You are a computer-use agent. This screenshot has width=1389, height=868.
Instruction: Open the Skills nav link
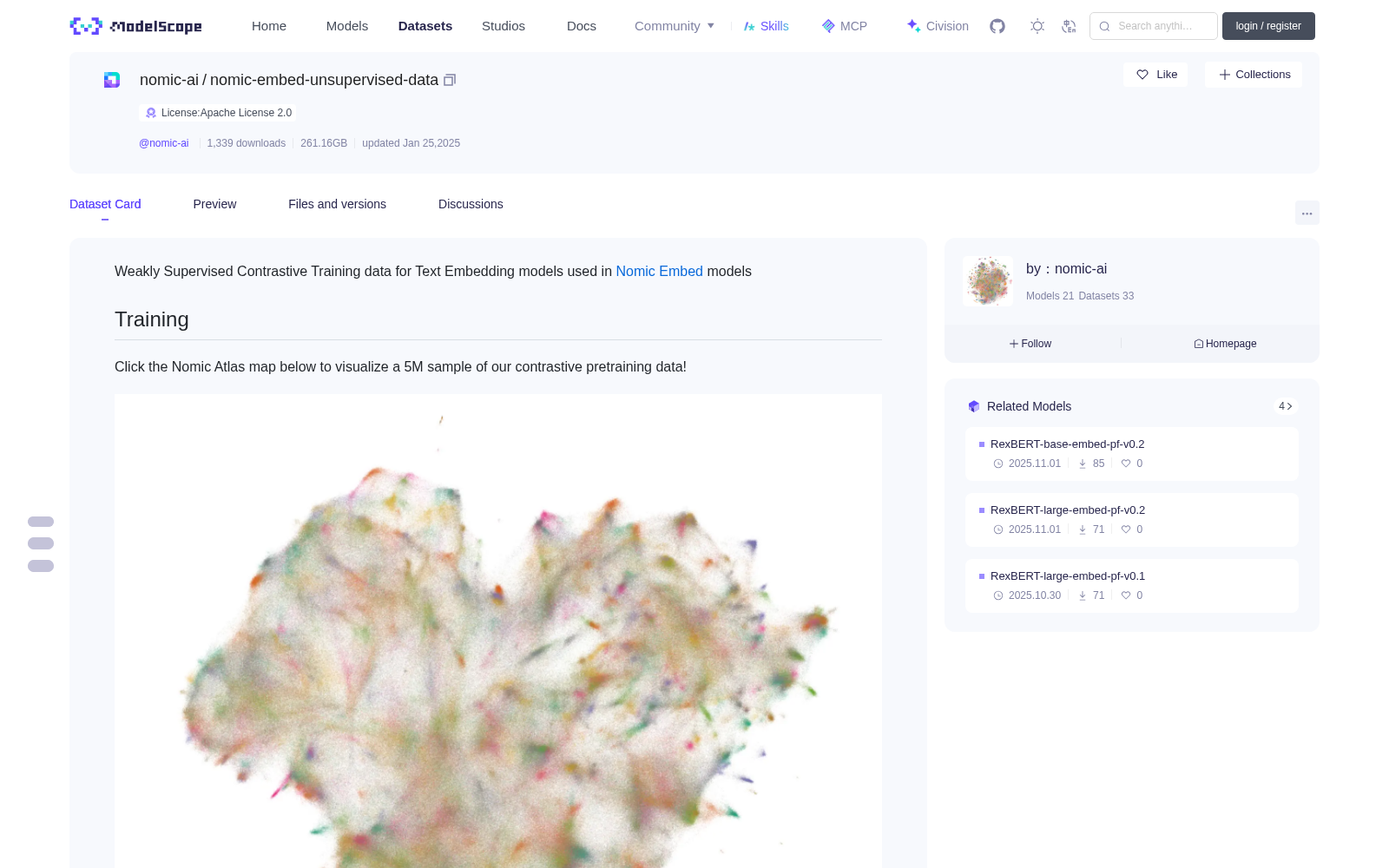[x=766, y=26]
